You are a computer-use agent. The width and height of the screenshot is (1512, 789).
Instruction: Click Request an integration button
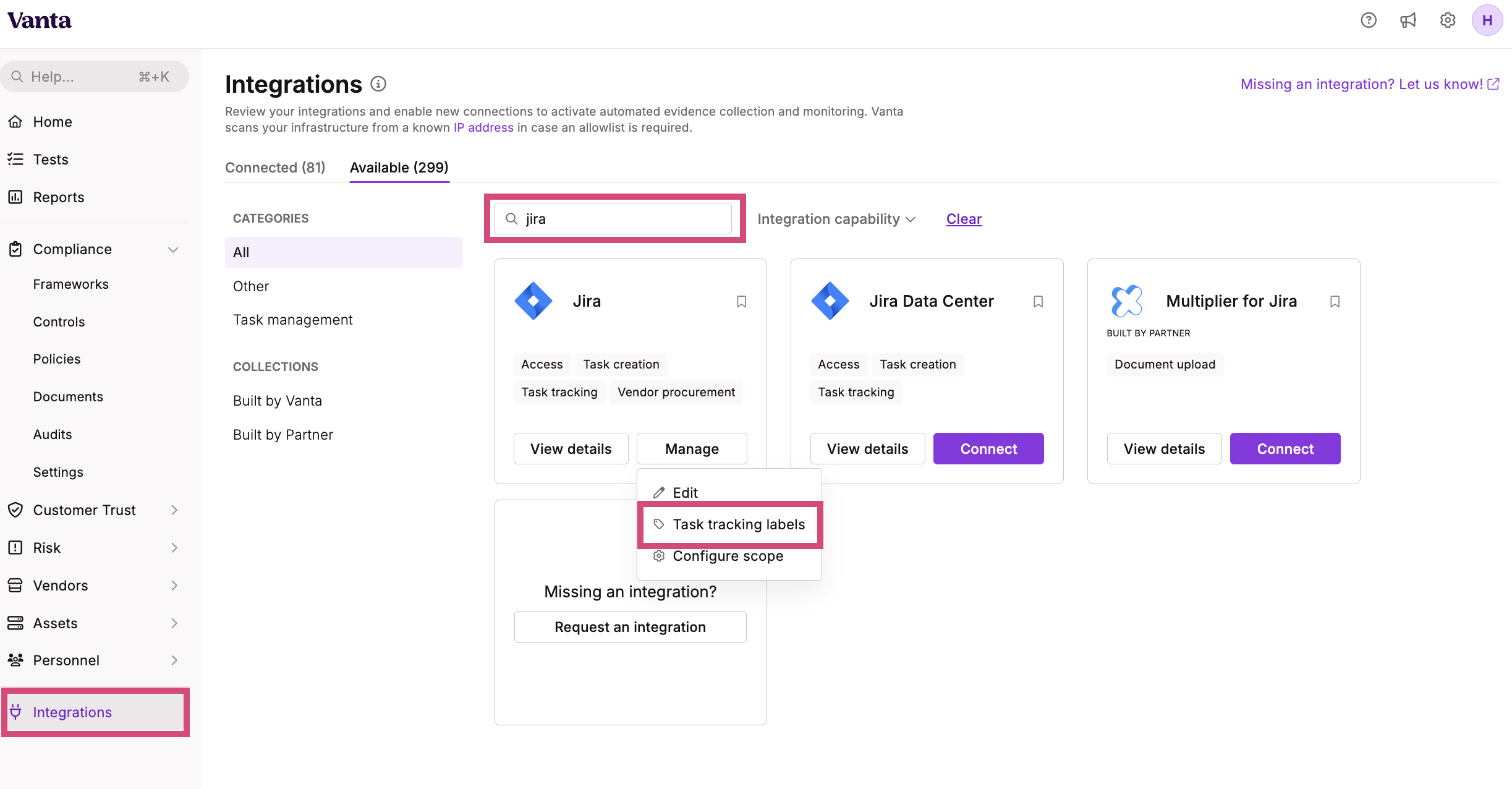click(x=631, y=627)
